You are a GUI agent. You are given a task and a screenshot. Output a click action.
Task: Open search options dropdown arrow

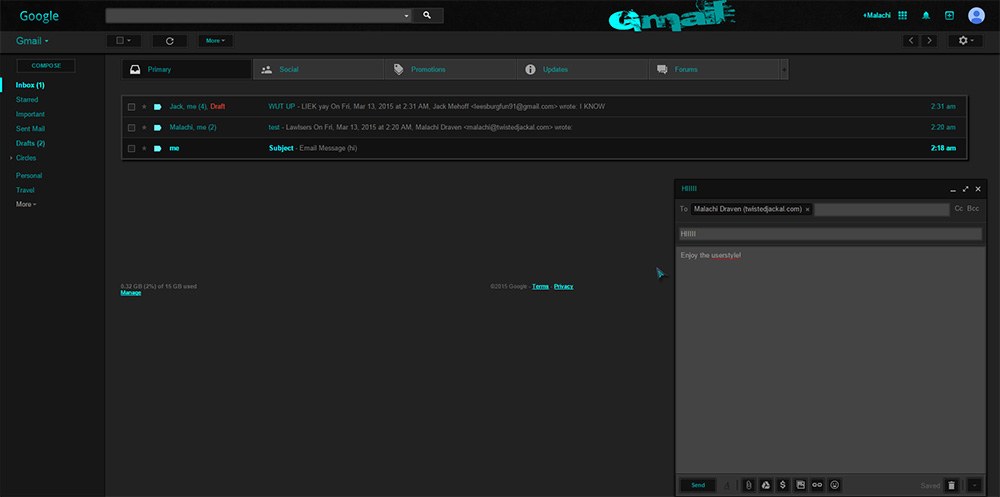pos(407,15)
